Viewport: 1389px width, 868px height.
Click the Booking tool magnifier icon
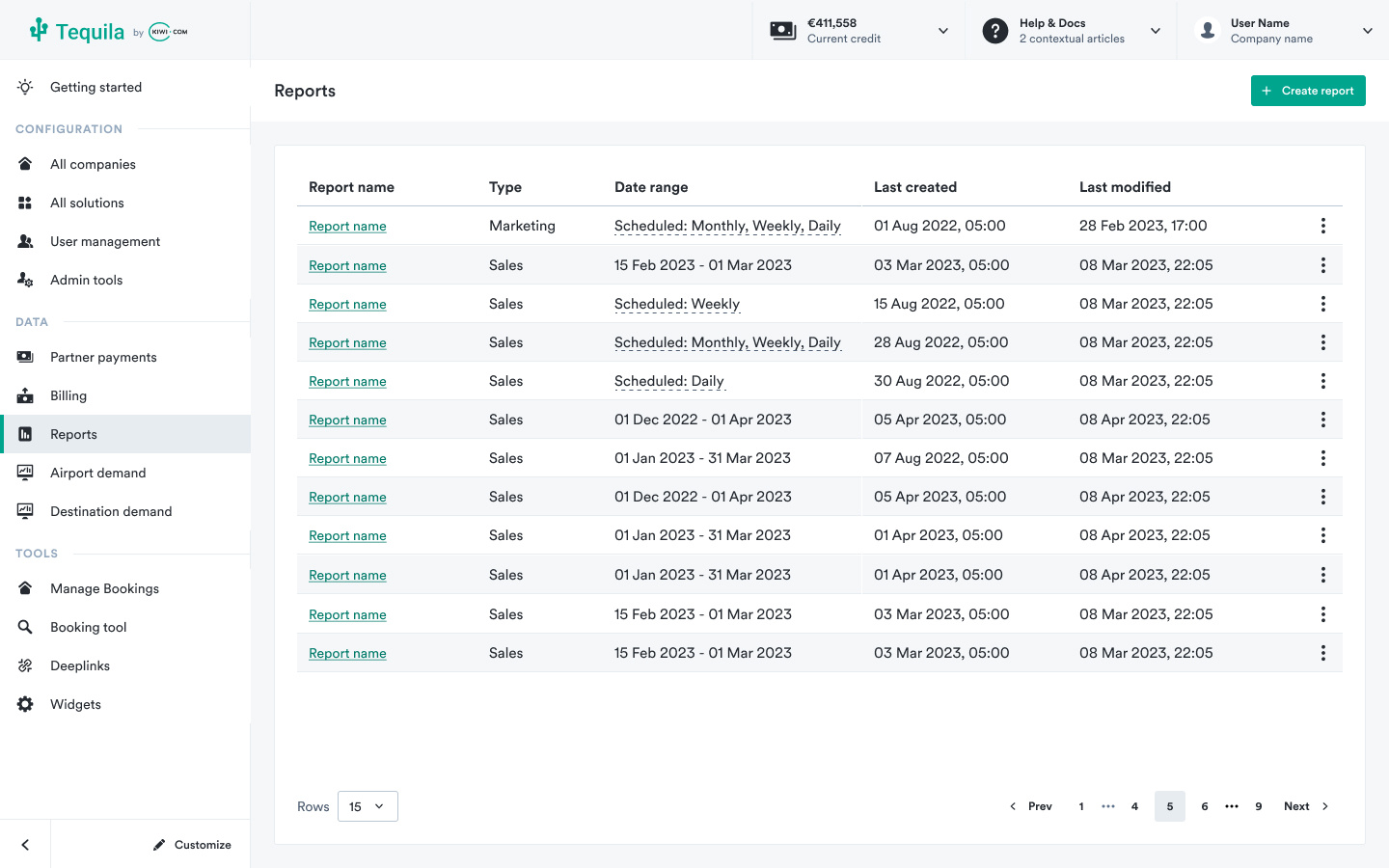pyautogui.click(x=26, y=627)
